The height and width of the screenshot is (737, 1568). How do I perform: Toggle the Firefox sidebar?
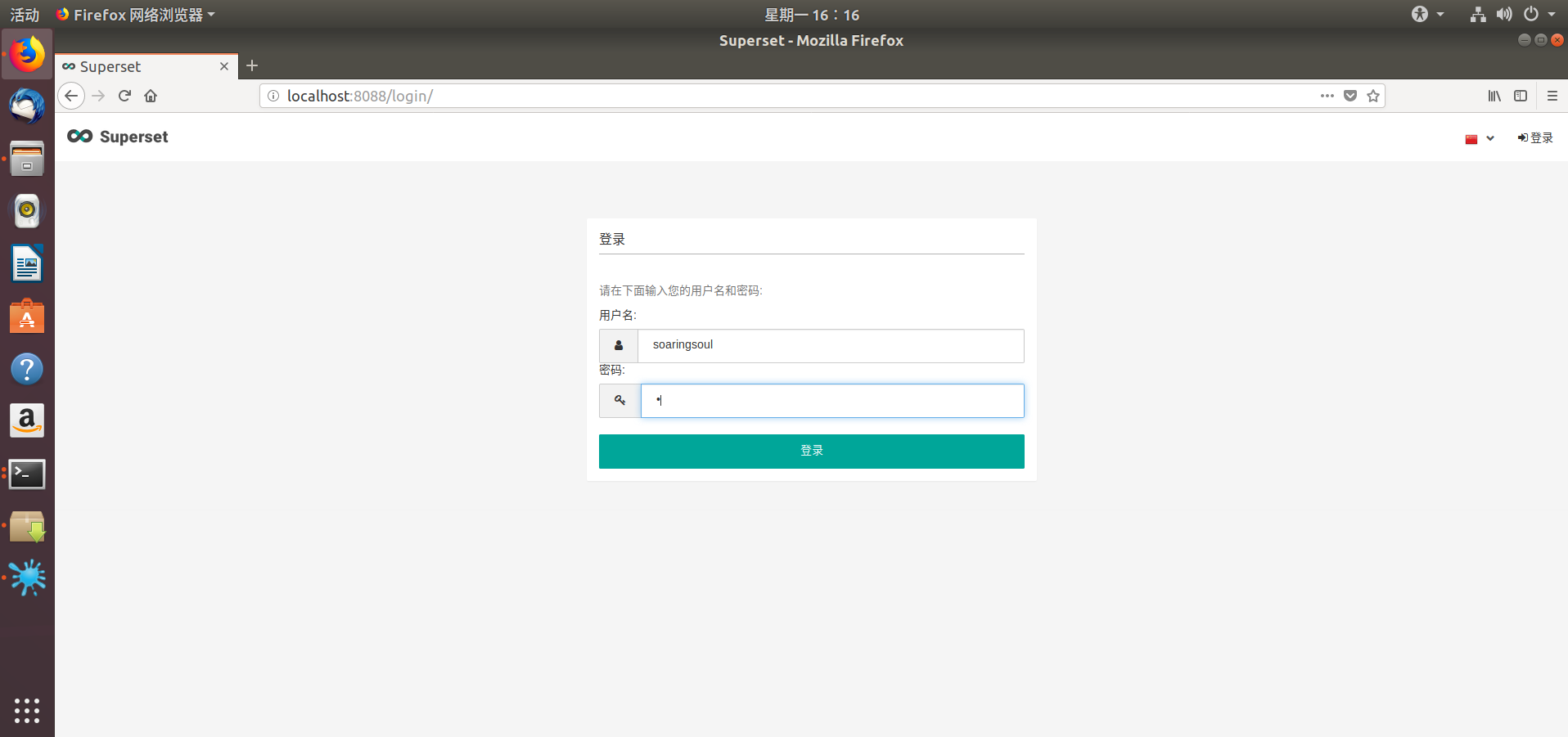[x=1521, y=96]
